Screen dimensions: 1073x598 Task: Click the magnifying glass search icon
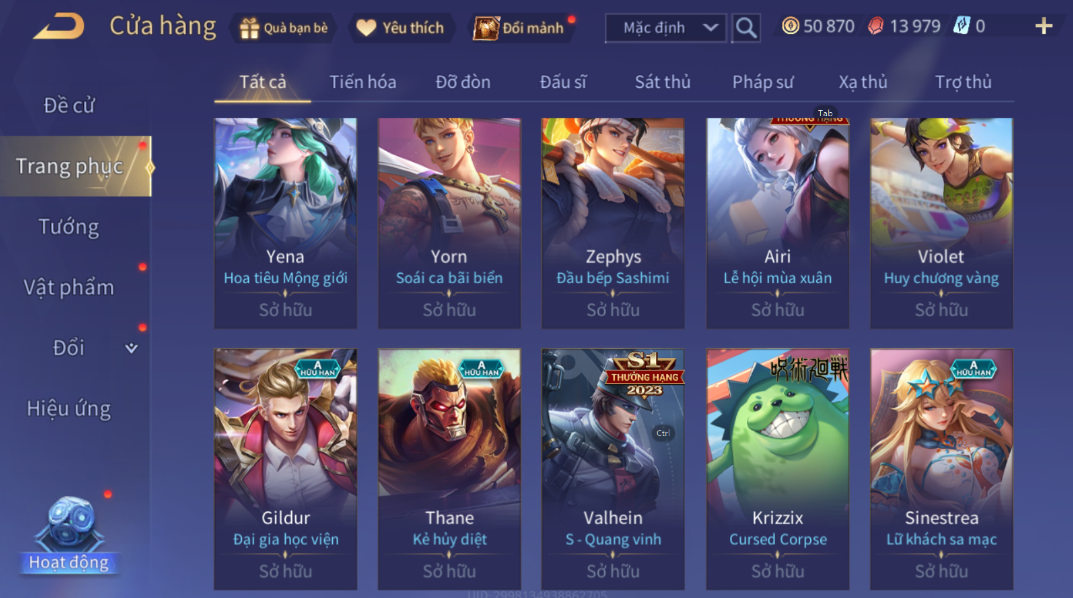coord(746,28)
